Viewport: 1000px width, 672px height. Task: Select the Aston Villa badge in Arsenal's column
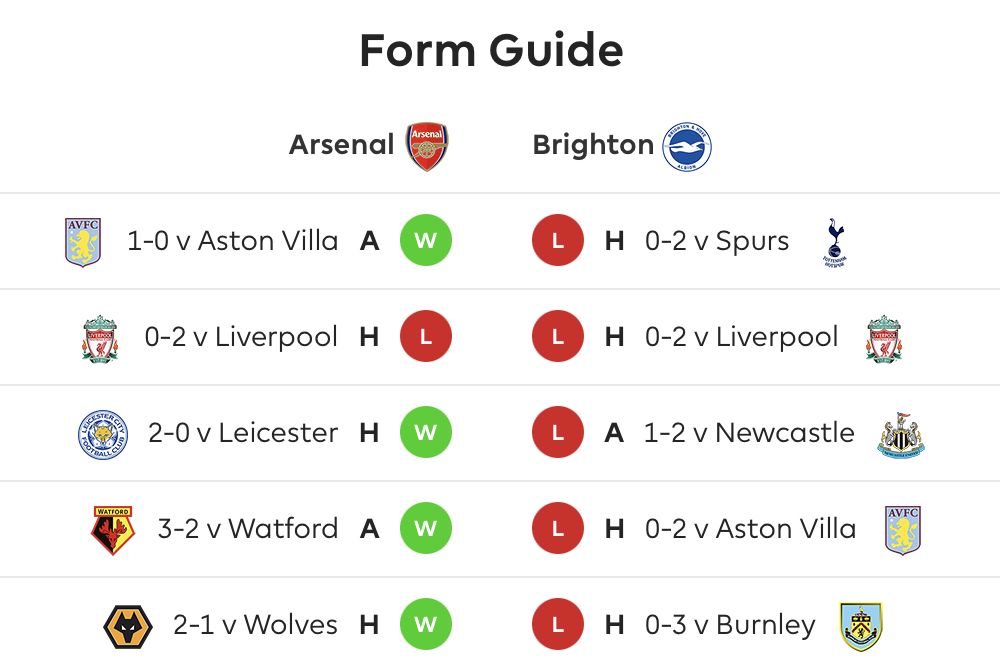(83, 242)
